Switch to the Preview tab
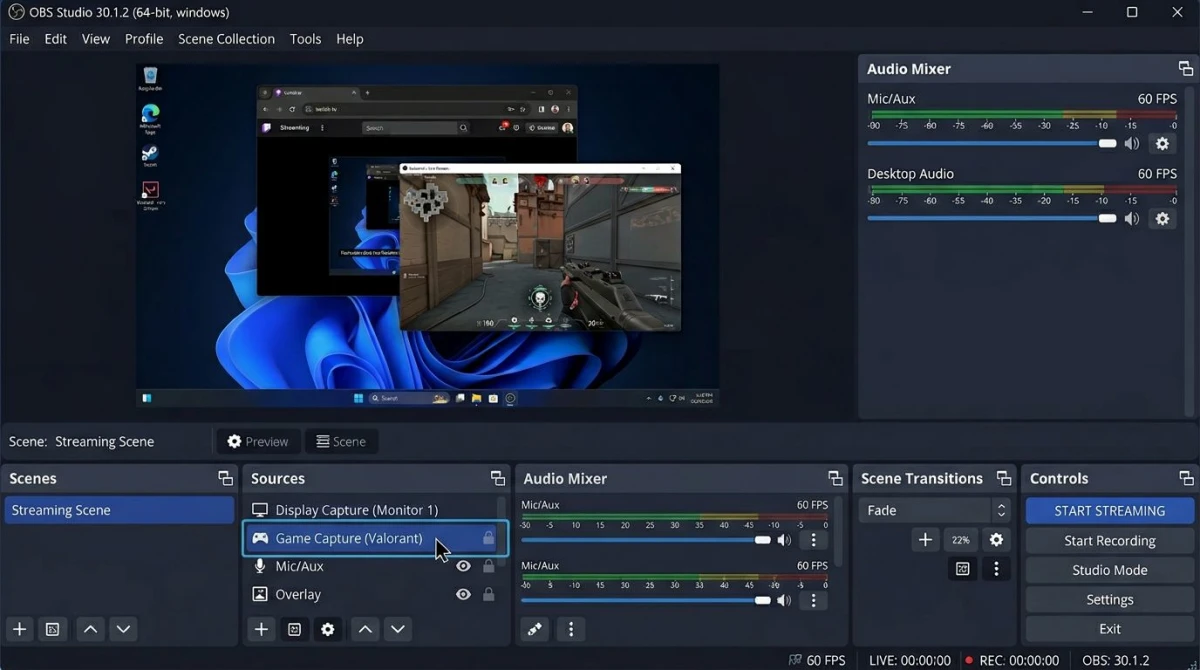This screenshot has width=1200, height=670. point(258,441)
